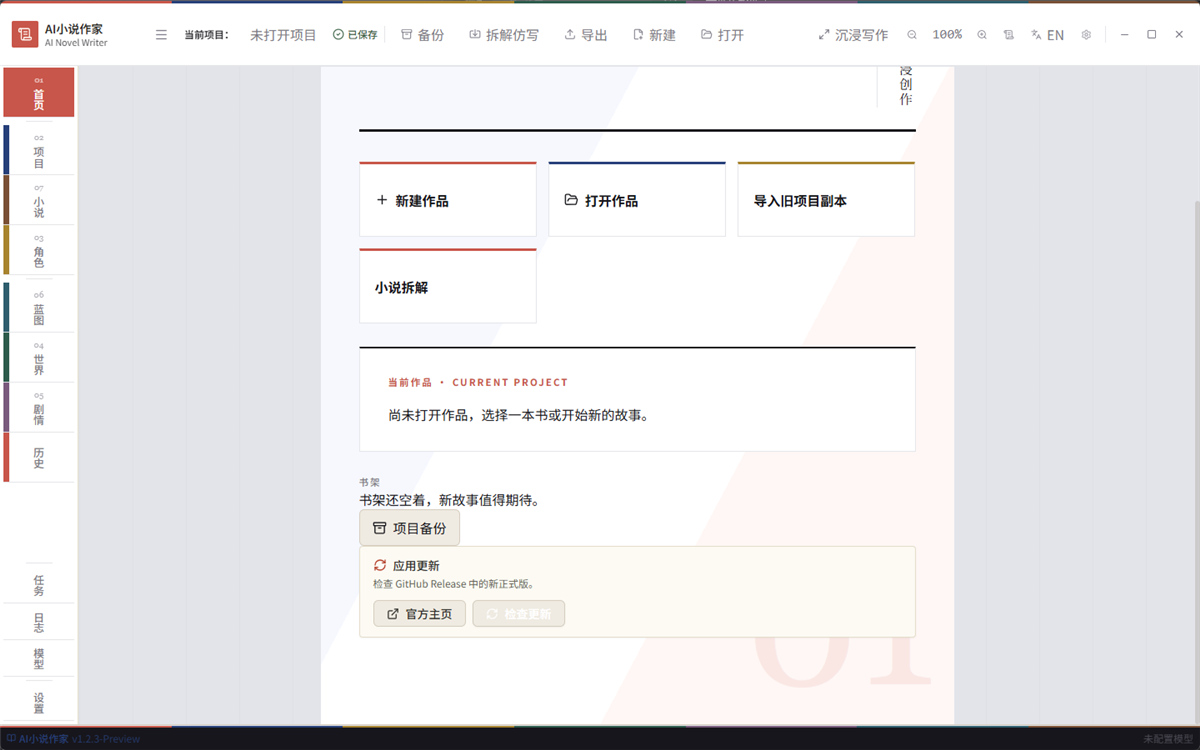Click the 书架还空着 bookshelf message
Image resolution: width=1200 pixels, height=750 pixels.
[450, 500]
